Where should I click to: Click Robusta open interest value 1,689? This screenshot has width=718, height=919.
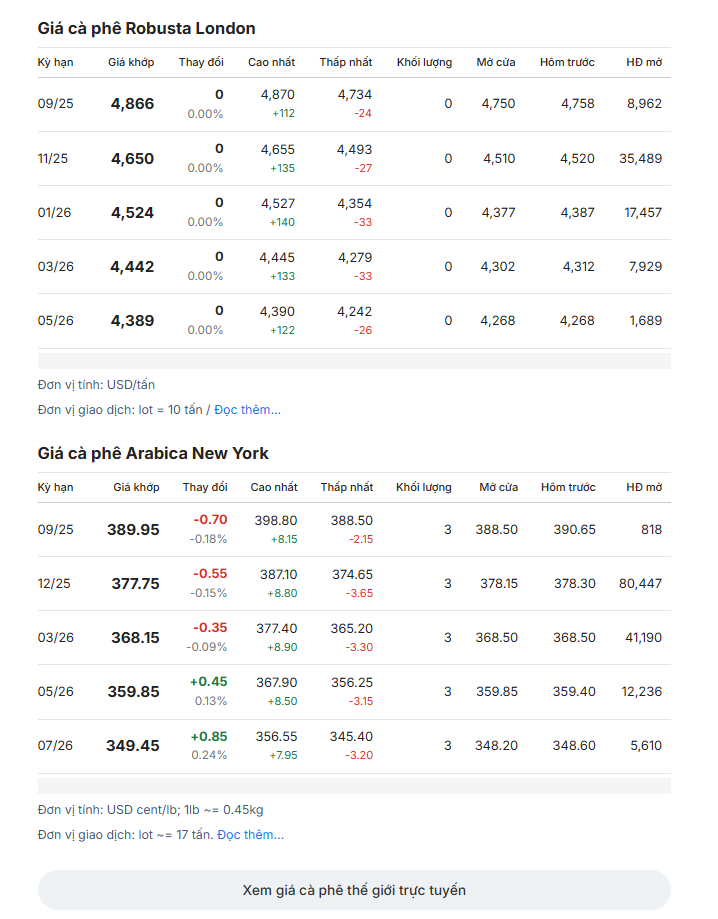coord(645,321)
